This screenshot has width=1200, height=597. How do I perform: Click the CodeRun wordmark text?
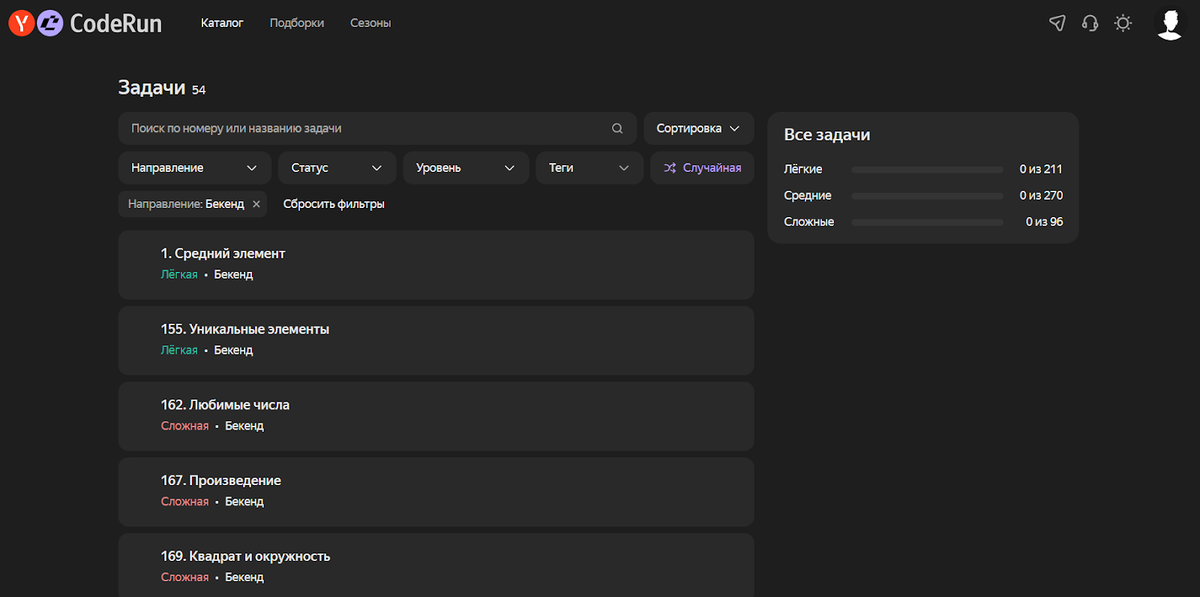116,23
